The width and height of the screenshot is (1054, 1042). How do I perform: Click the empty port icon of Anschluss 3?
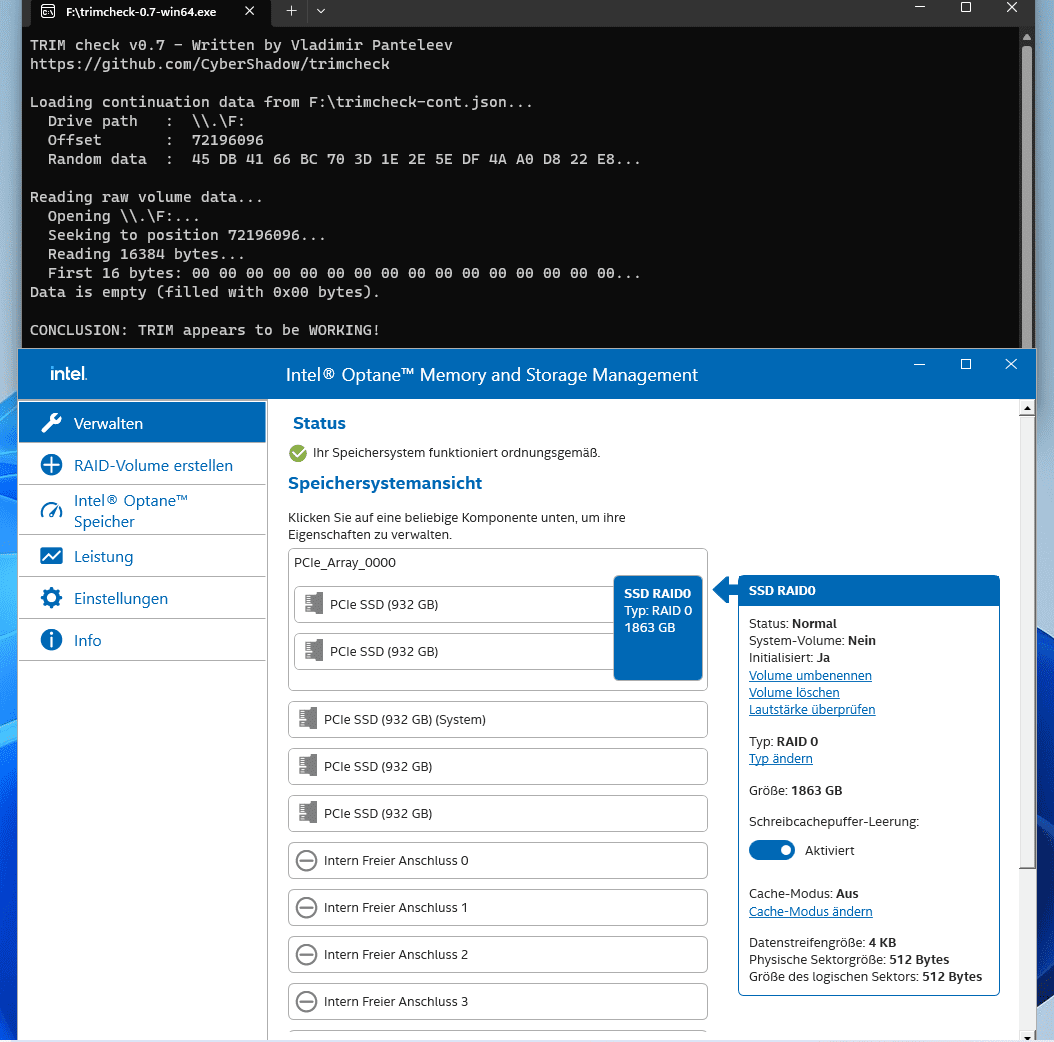(x=307, y=1002)
